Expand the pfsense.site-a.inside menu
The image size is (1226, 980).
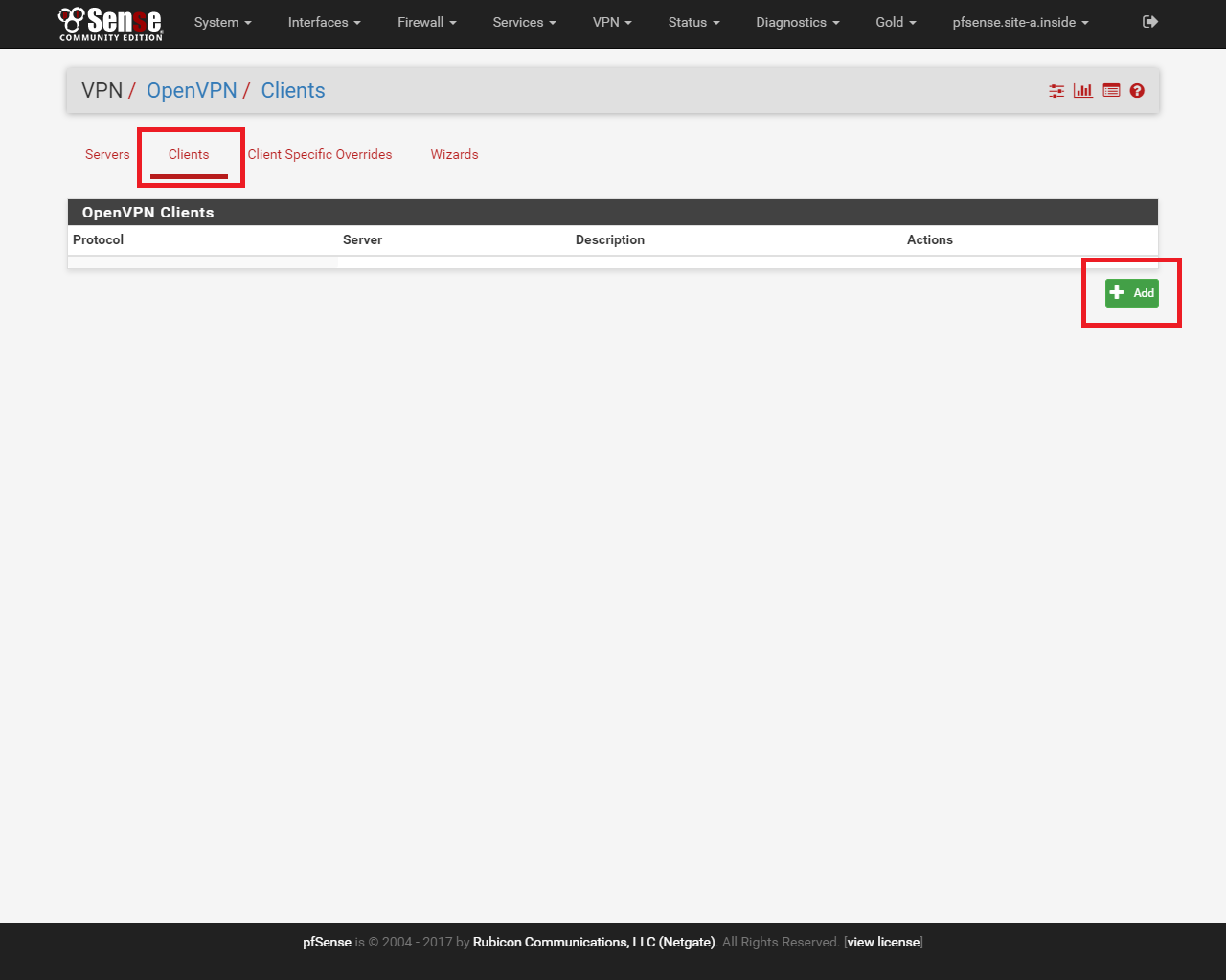coord(1020,22)
